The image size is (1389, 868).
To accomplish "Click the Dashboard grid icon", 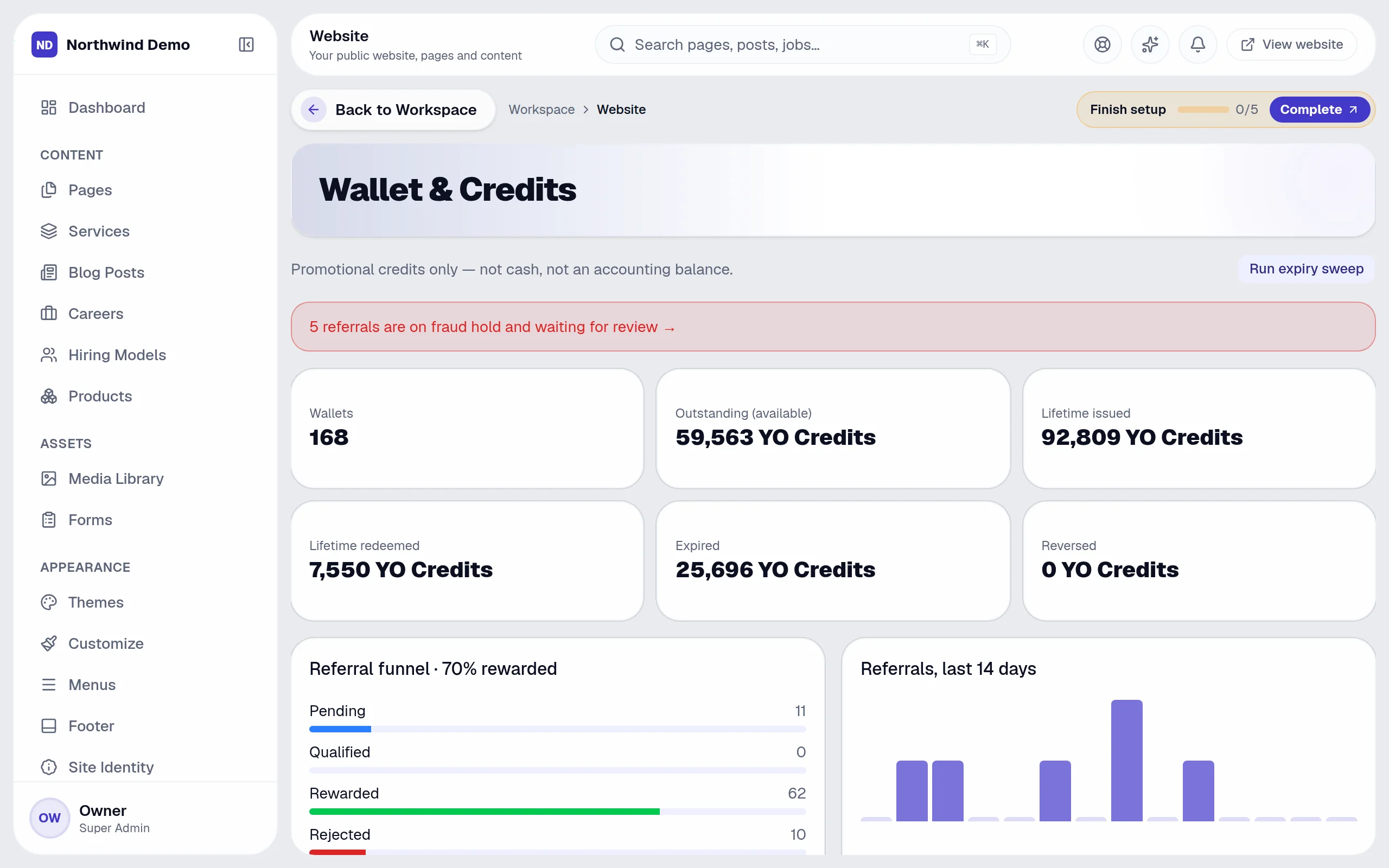I will pos(49,107).
